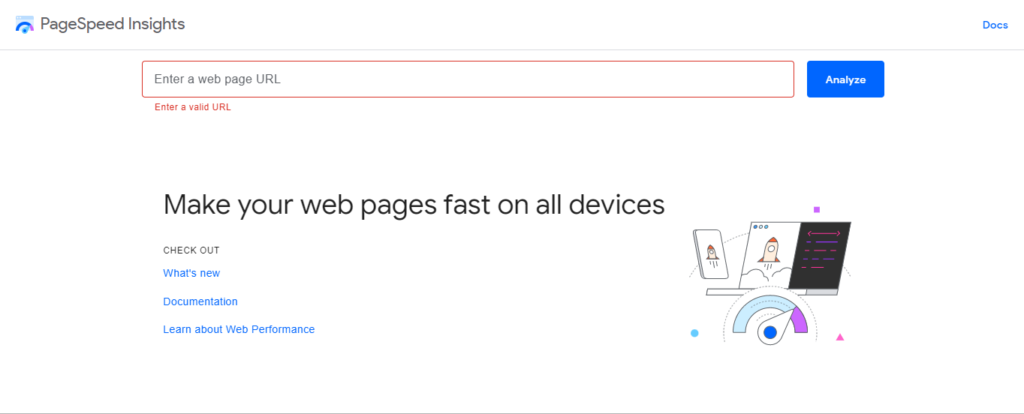Screen dimensions: 1024x414
Task: Click the 'Enter a valid URL' error message
Action: [x=192, y=107]
